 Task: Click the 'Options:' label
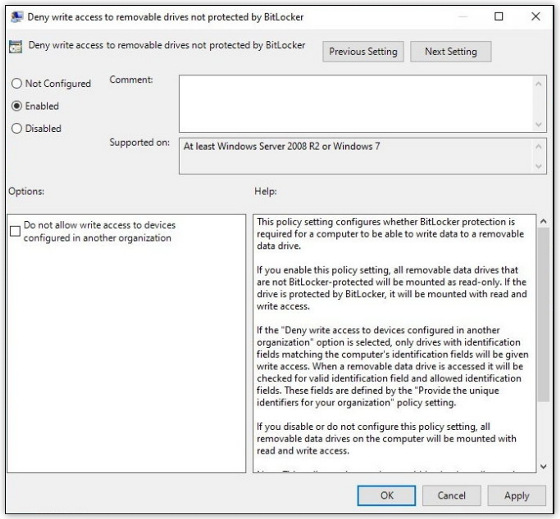coord(26,191)
